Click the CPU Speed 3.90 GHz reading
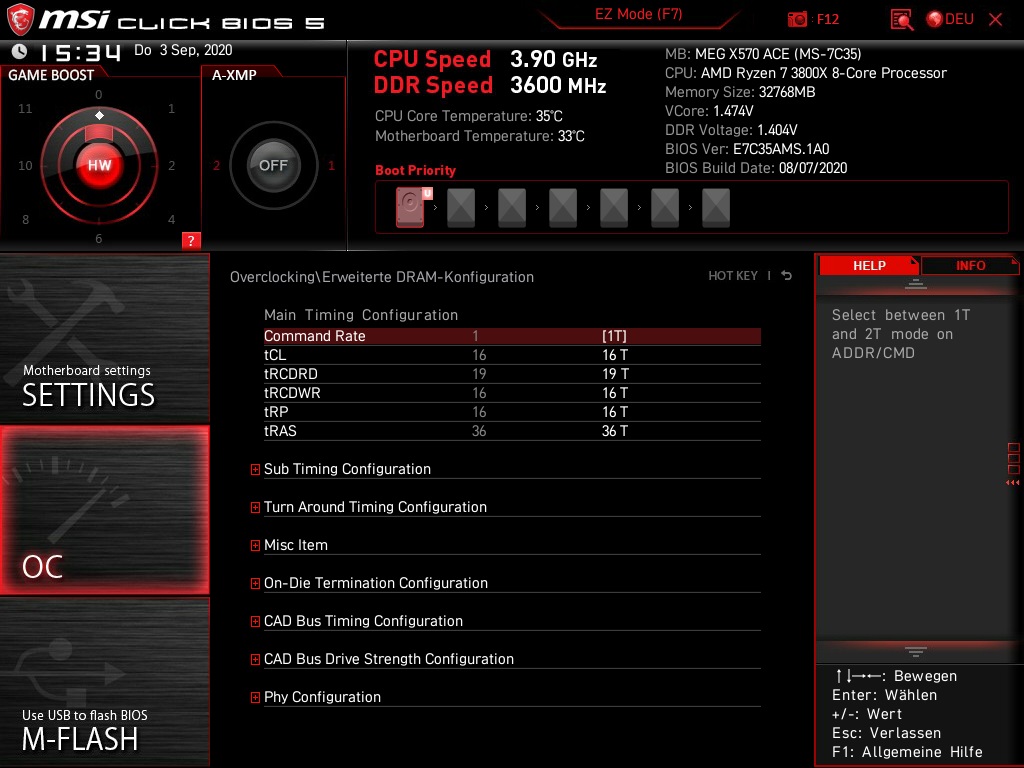Screen dimensions: 1024x768 485,59
